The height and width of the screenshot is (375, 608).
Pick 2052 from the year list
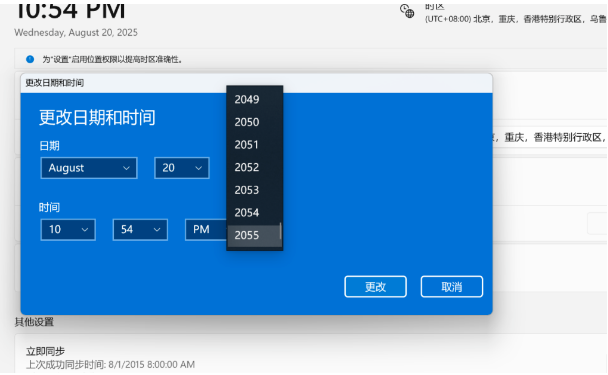(254, 167)
